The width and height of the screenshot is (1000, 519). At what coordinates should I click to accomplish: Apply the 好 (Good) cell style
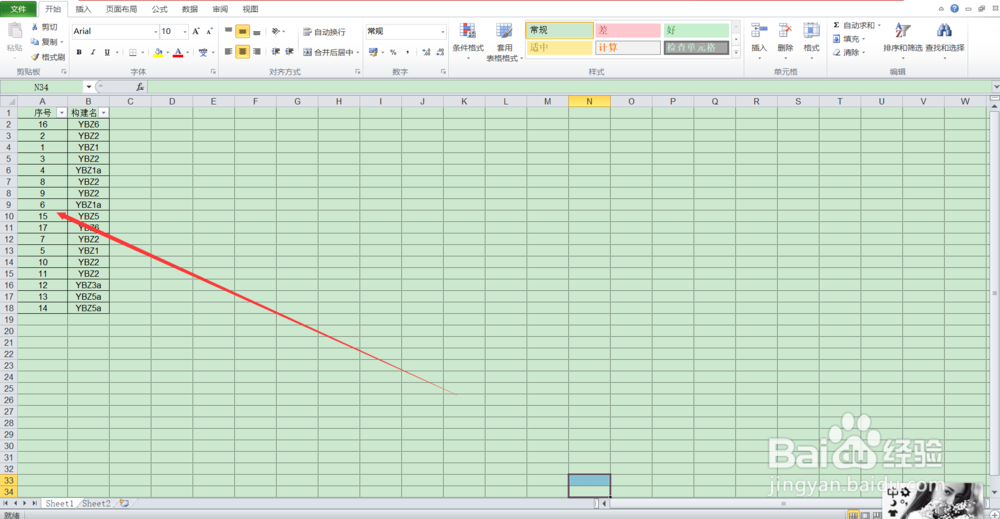[696, 30]
